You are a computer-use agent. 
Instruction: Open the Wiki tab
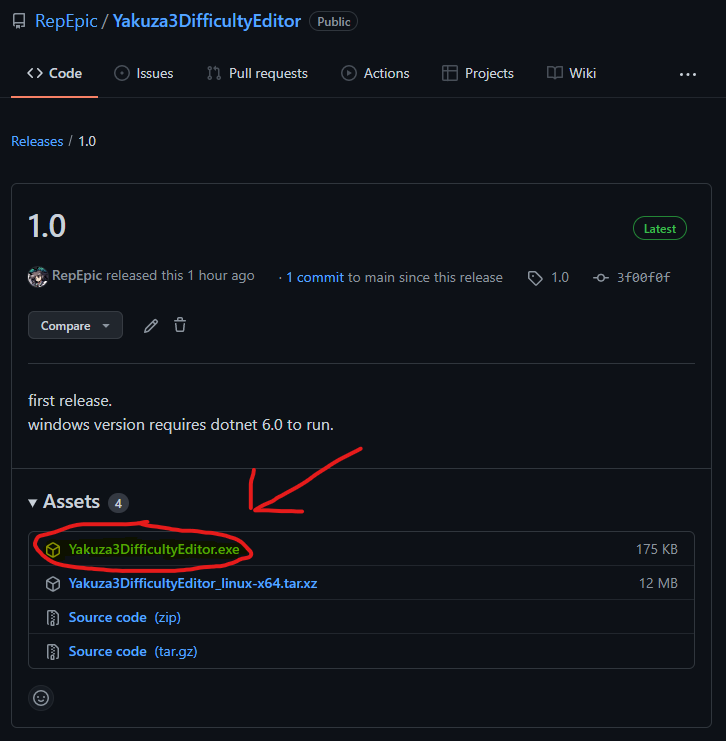(571, 73)
